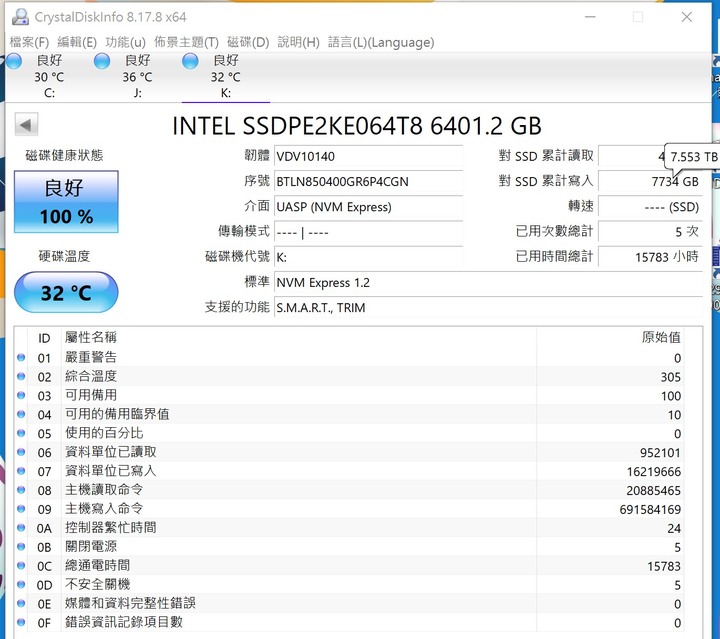
Task: Open the 檔案(F) menu
Action: pos(29,42)
